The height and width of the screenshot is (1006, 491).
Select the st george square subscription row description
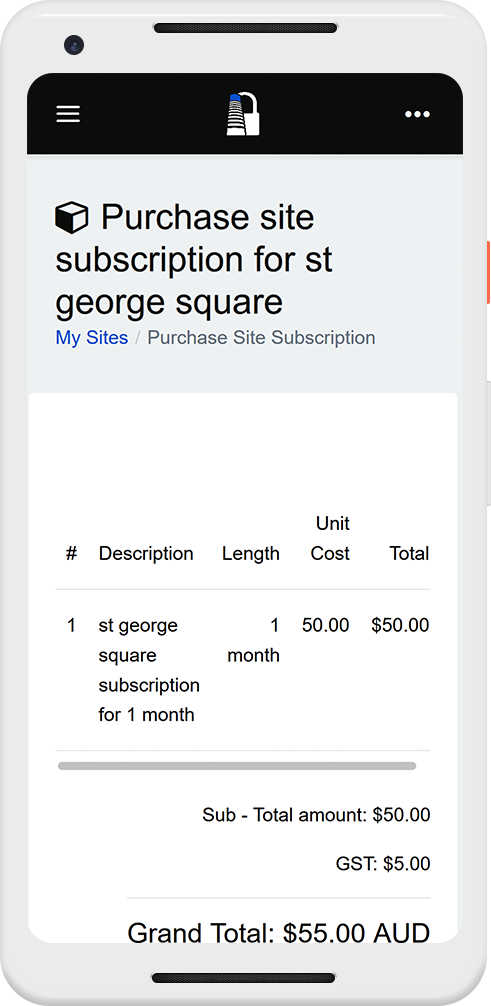click(149, 670)
